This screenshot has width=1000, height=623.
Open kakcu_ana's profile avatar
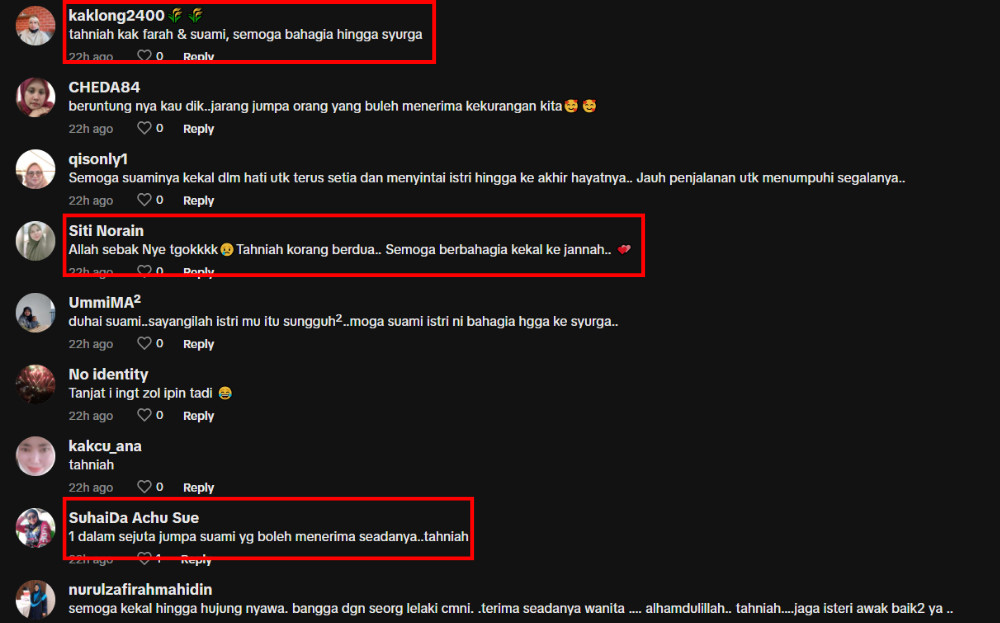36,456
